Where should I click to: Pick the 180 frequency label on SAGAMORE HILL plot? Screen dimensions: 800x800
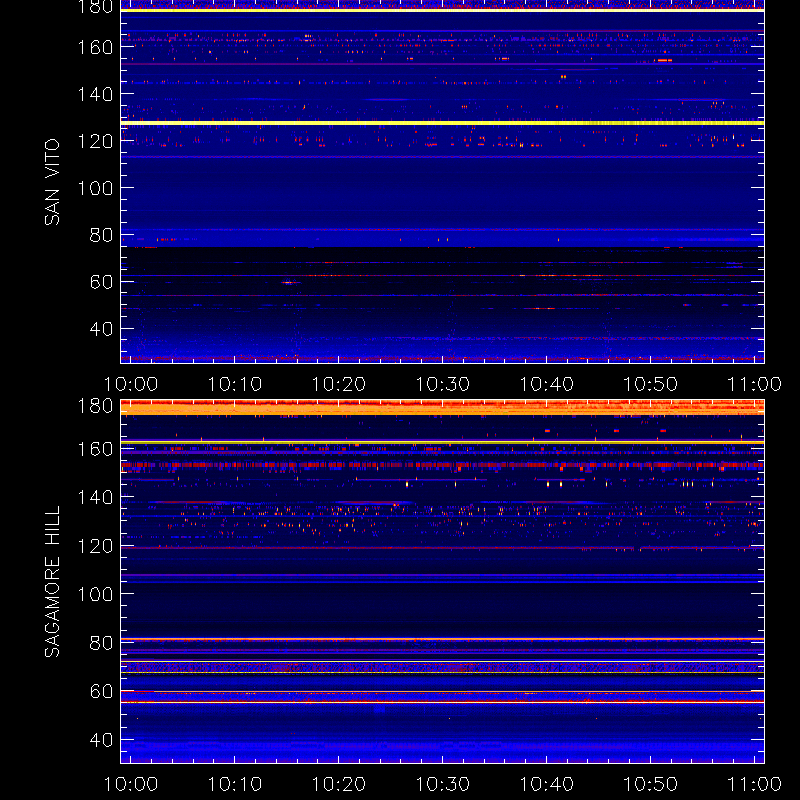[95, 406]
